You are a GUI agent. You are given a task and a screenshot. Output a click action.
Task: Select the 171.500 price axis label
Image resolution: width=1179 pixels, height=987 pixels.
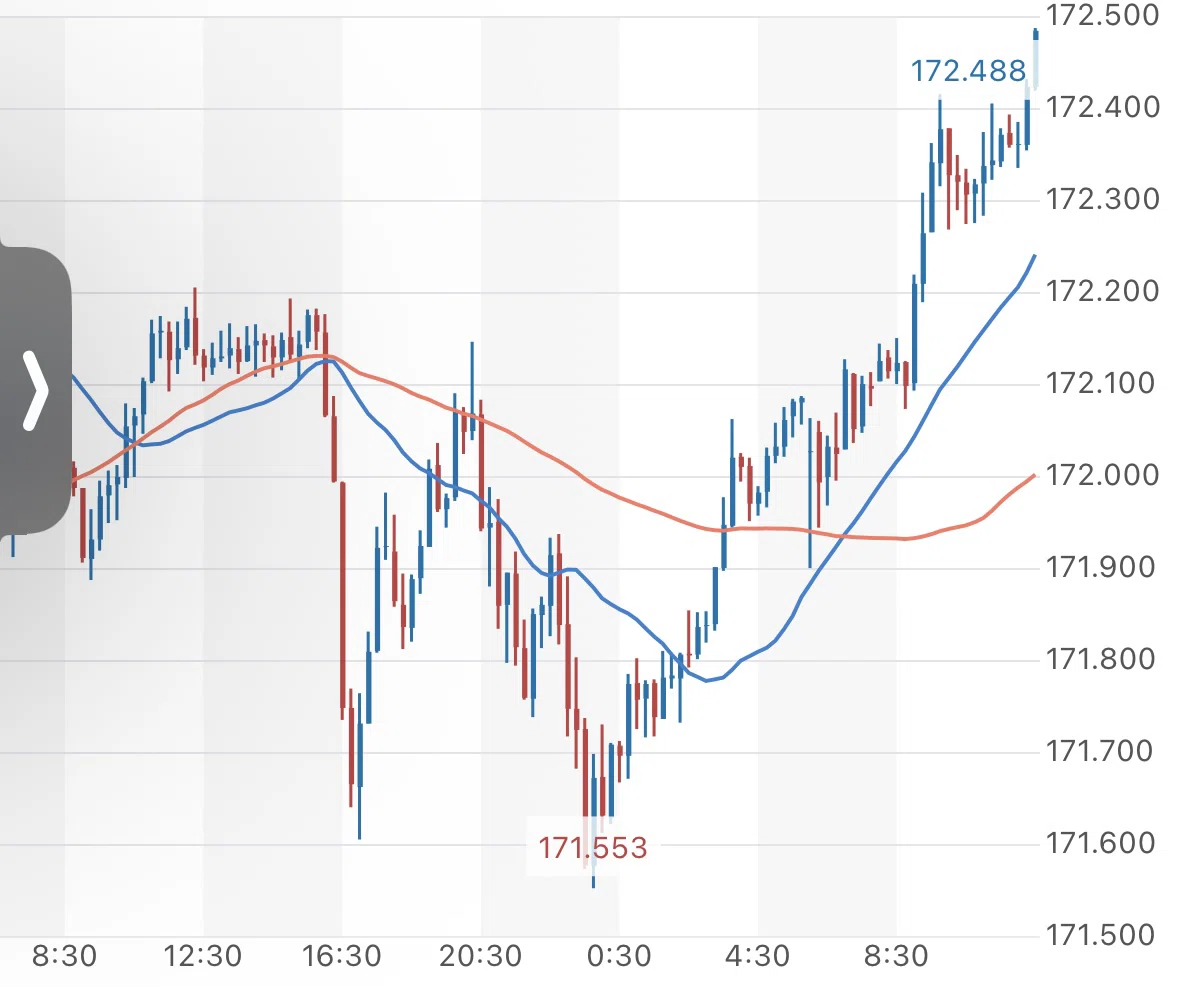[1100, 935]
